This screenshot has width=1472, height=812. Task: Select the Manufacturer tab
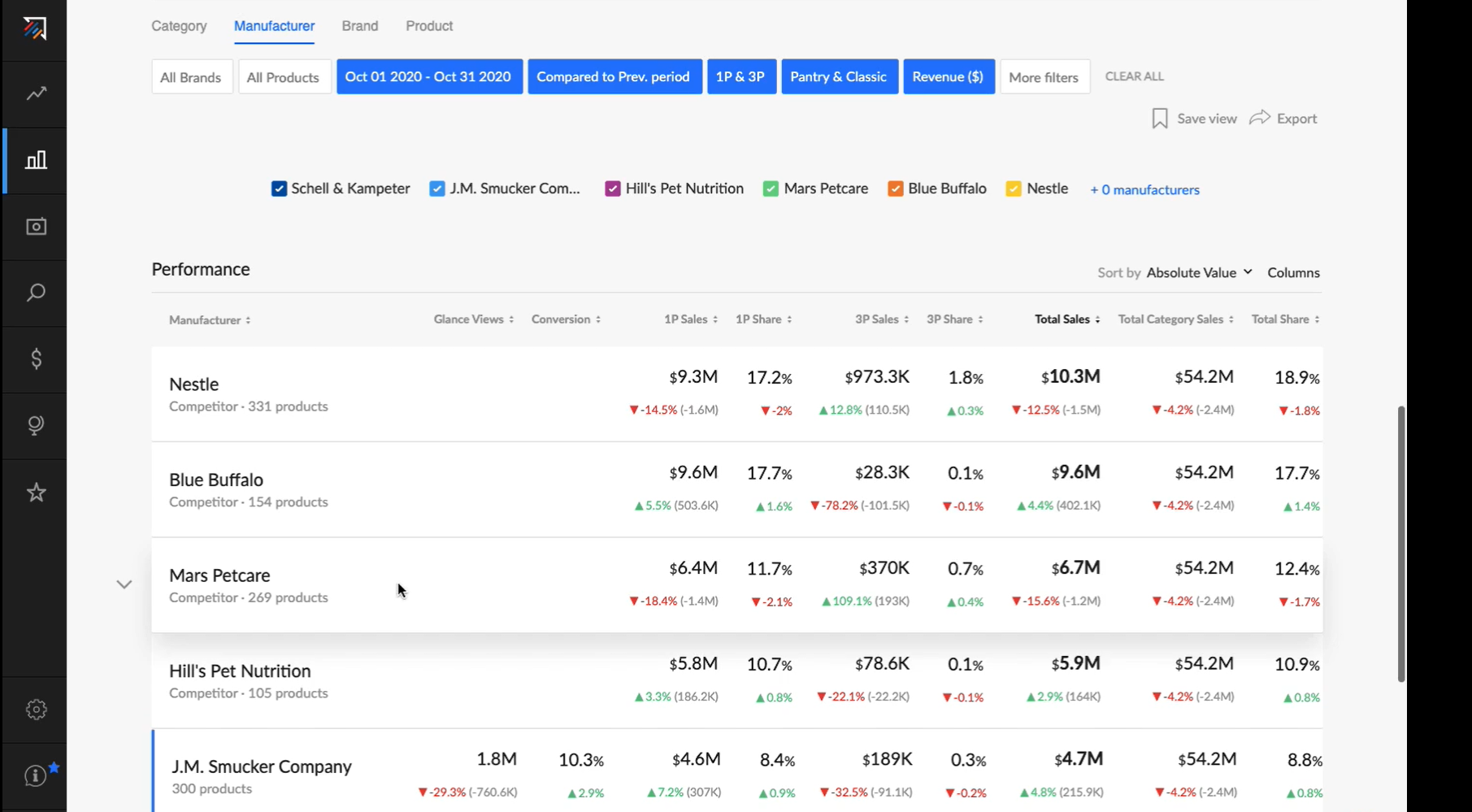(x=274, y=26)
